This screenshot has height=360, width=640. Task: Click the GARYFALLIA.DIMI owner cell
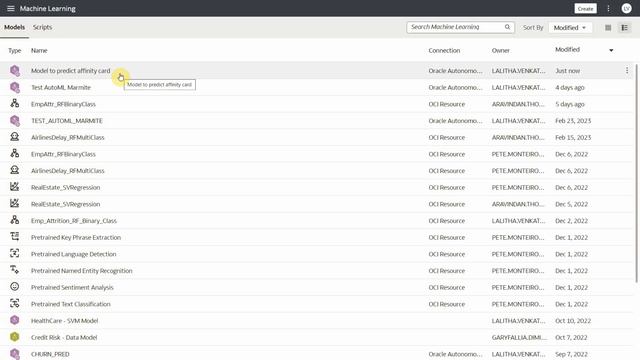(x=518, y=337)
